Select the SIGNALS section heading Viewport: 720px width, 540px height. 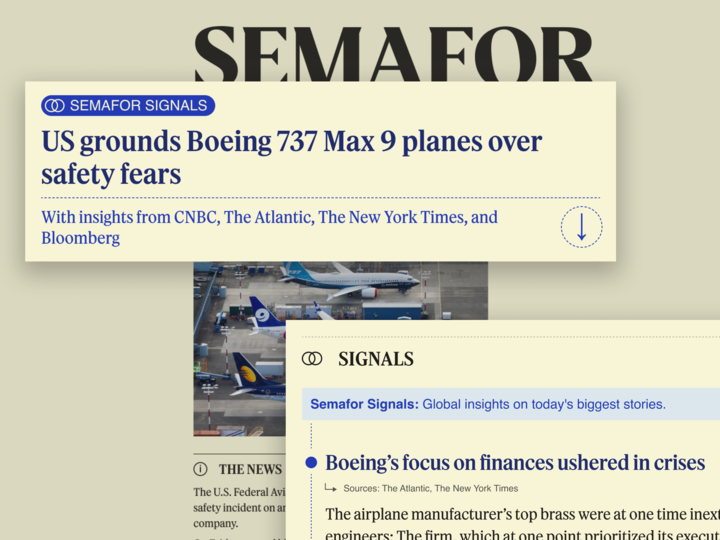376,359
